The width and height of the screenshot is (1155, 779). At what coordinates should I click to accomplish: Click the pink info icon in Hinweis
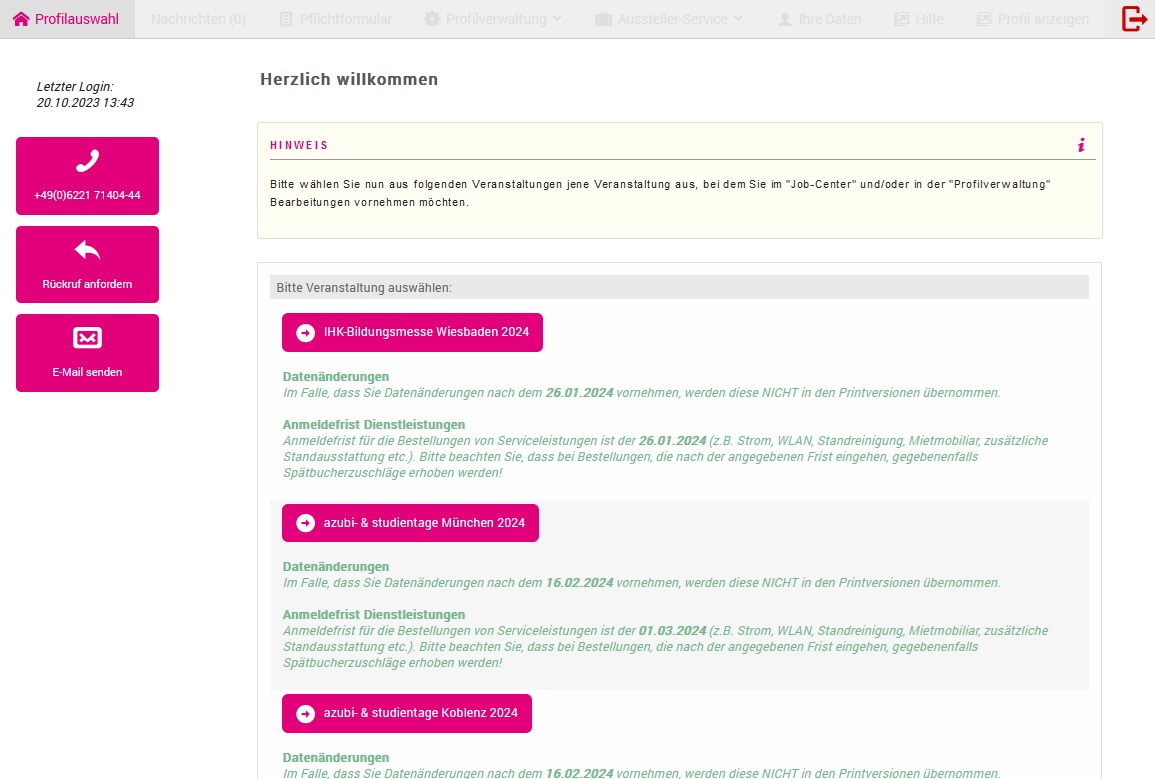[1081, 145]
